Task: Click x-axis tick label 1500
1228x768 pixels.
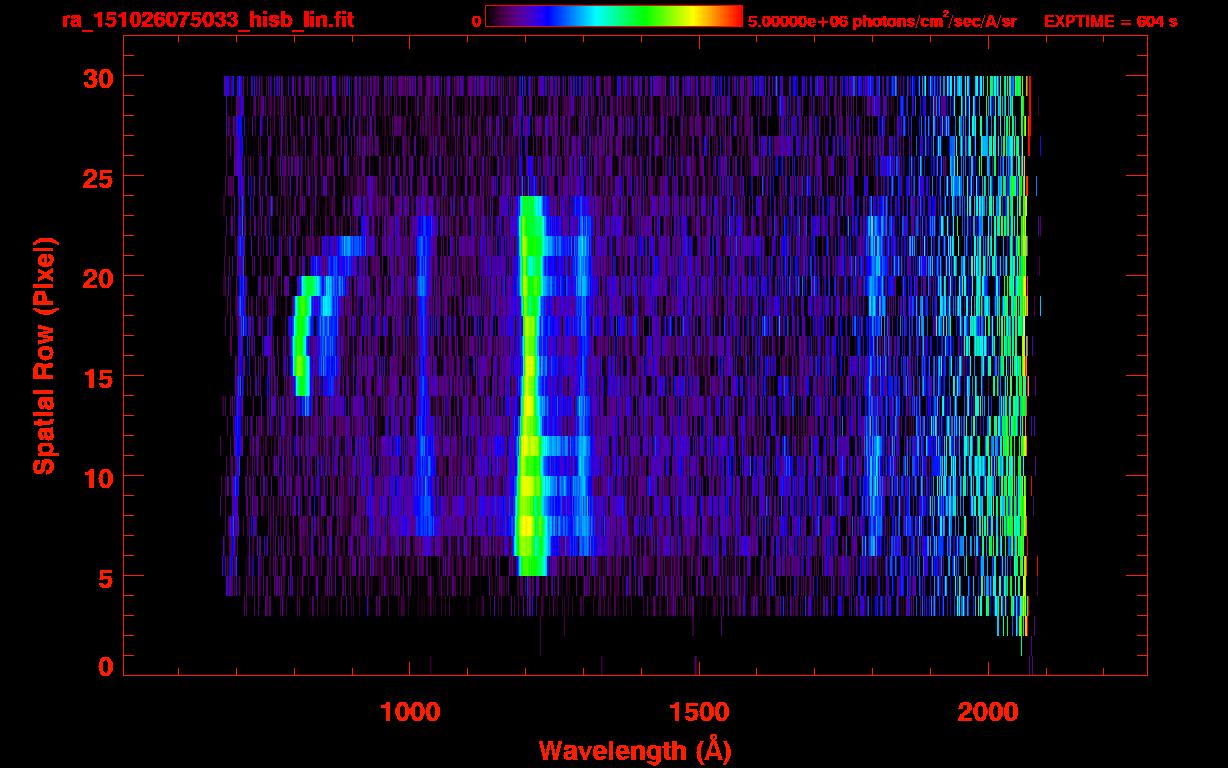Action: pos(698,712)
